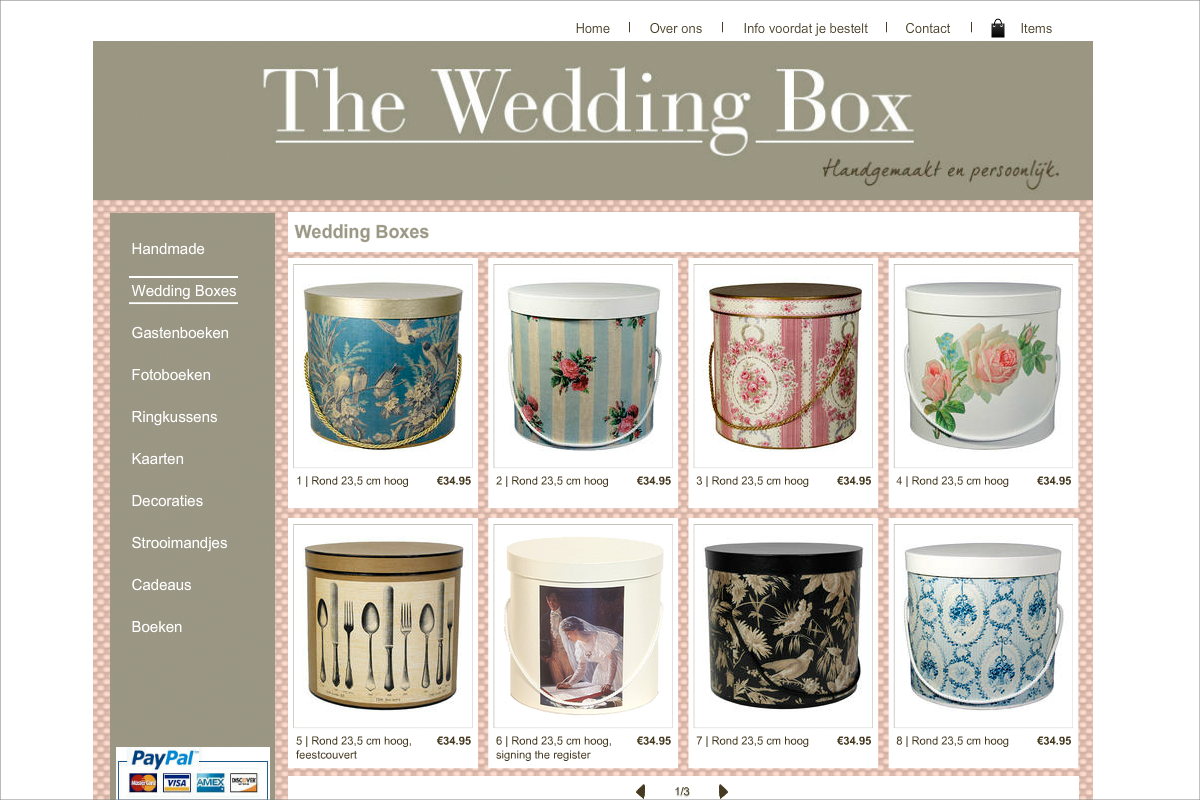Open feestcouvert cutlery box image
1200x800 pixels.
coord(383,626)
